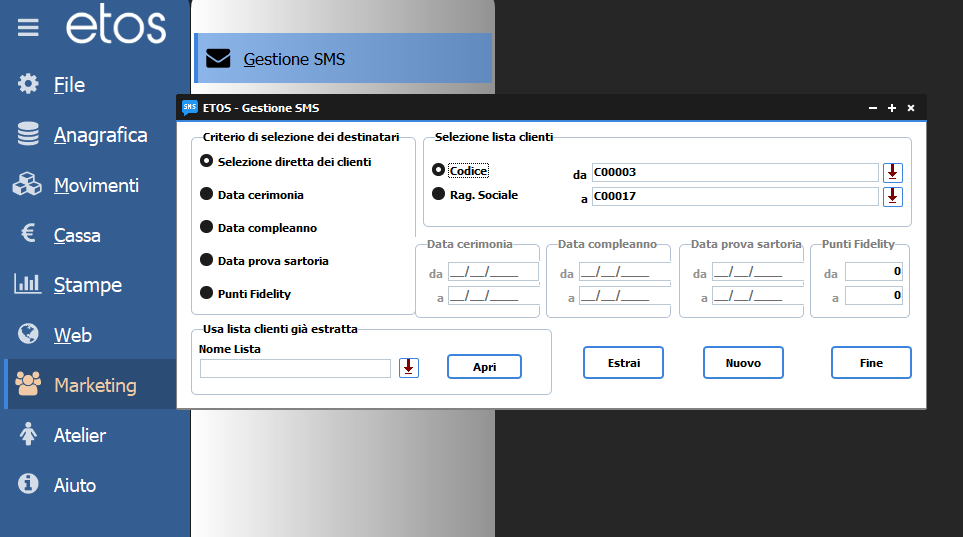Click the Nome Lista text field

[295, 368]
